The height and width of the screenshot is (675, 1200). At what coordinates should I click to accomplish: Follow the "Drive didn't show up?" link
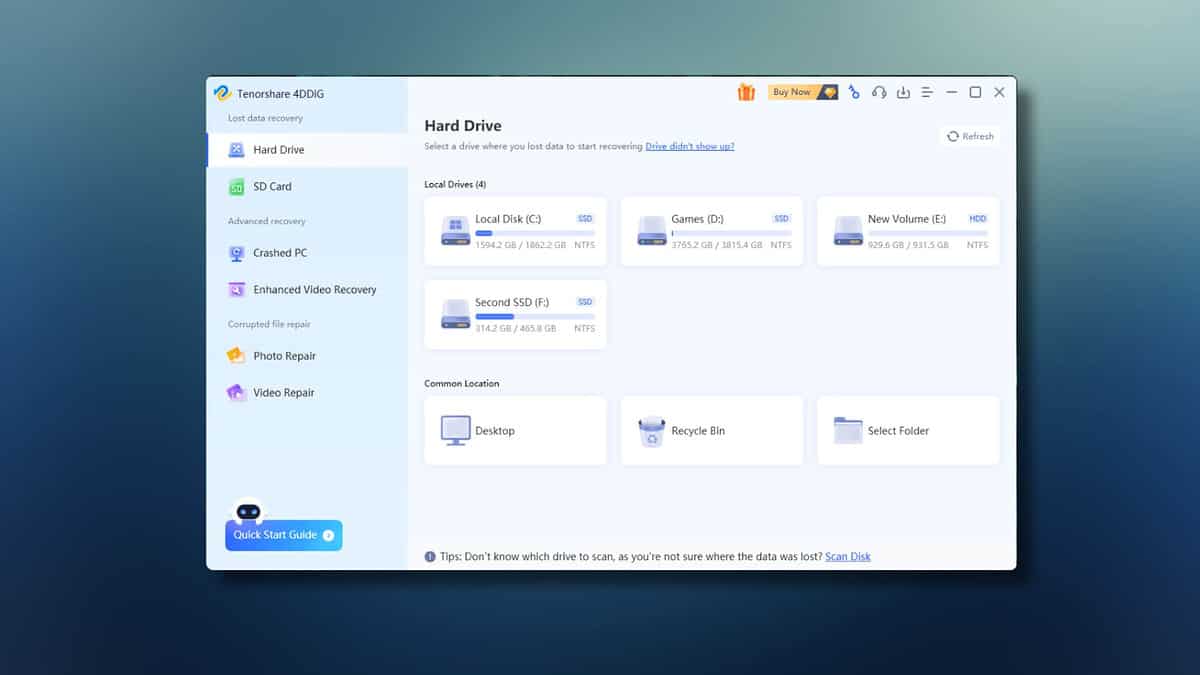click(x=690, y=147)
